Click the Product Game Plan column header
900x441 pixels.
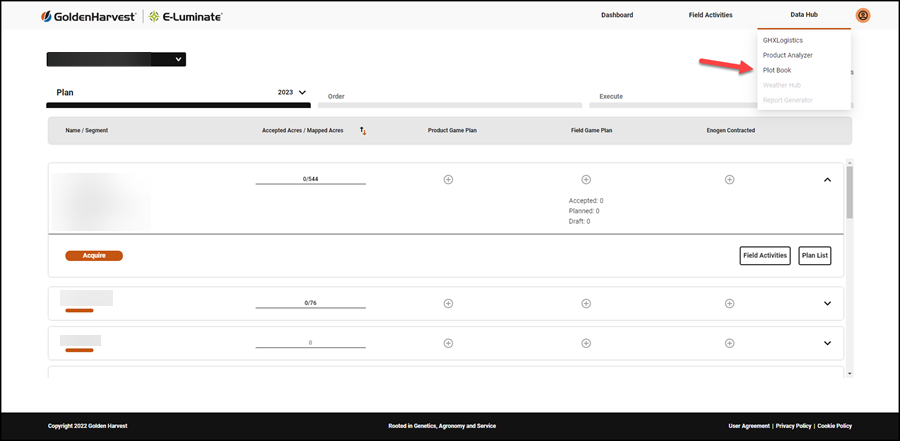click(x=452, y=130)
